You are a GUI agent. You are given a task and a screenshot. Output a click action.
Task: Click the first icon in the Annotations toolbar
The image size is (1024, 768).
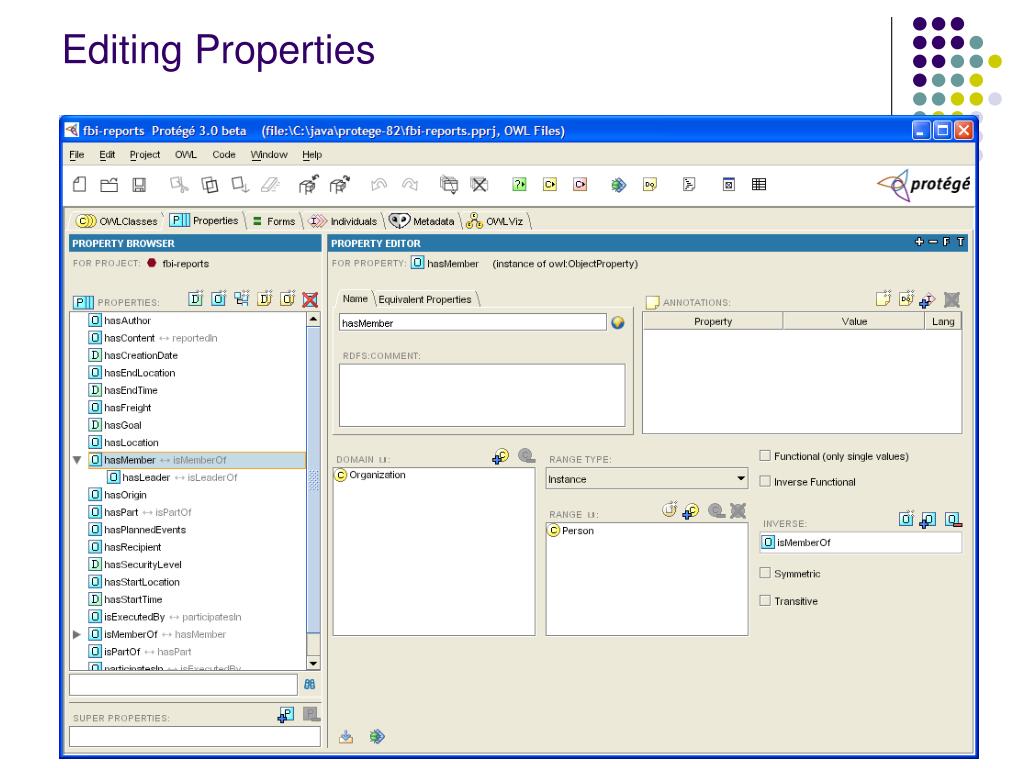point(883,299)
